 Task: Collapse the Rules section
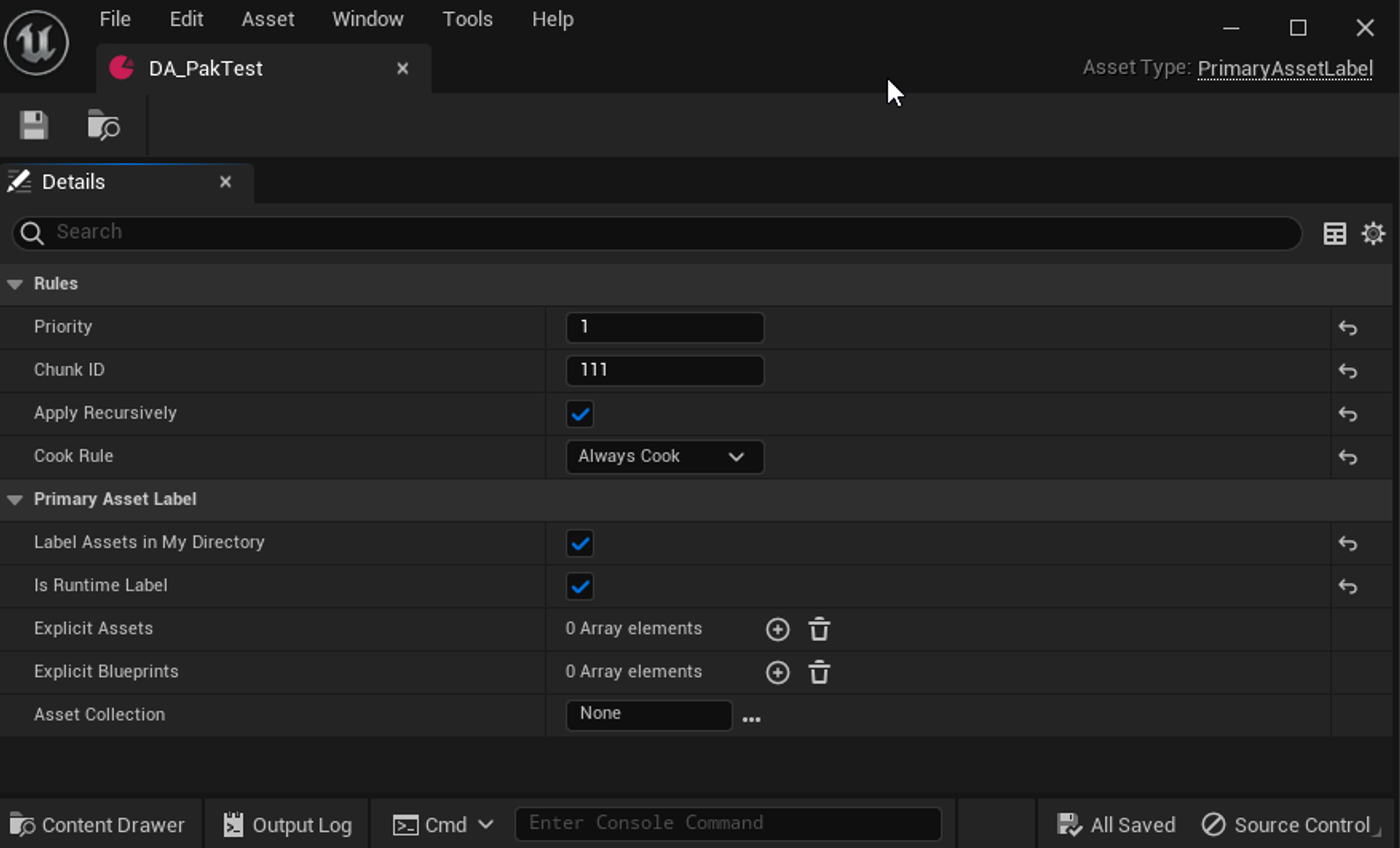(x=15, y=284)
